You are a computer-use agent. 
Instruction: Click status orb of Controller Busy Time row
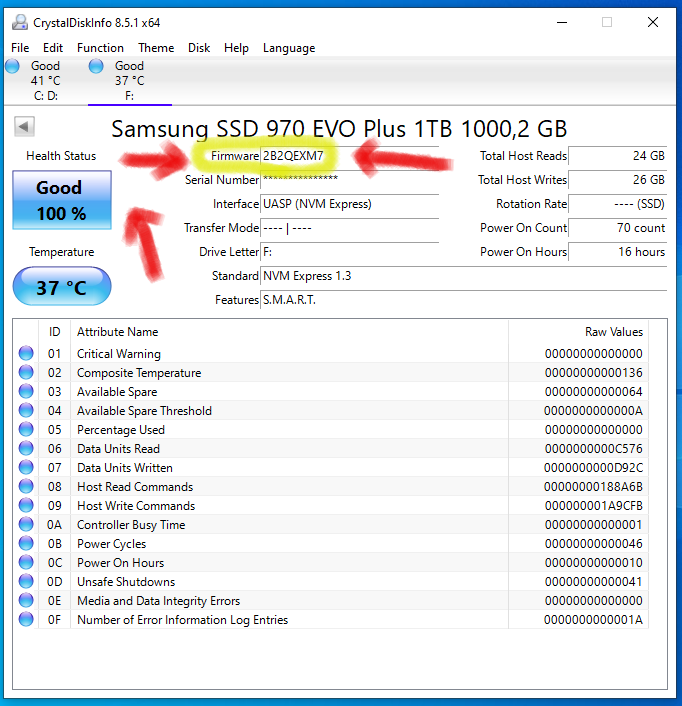26,524
